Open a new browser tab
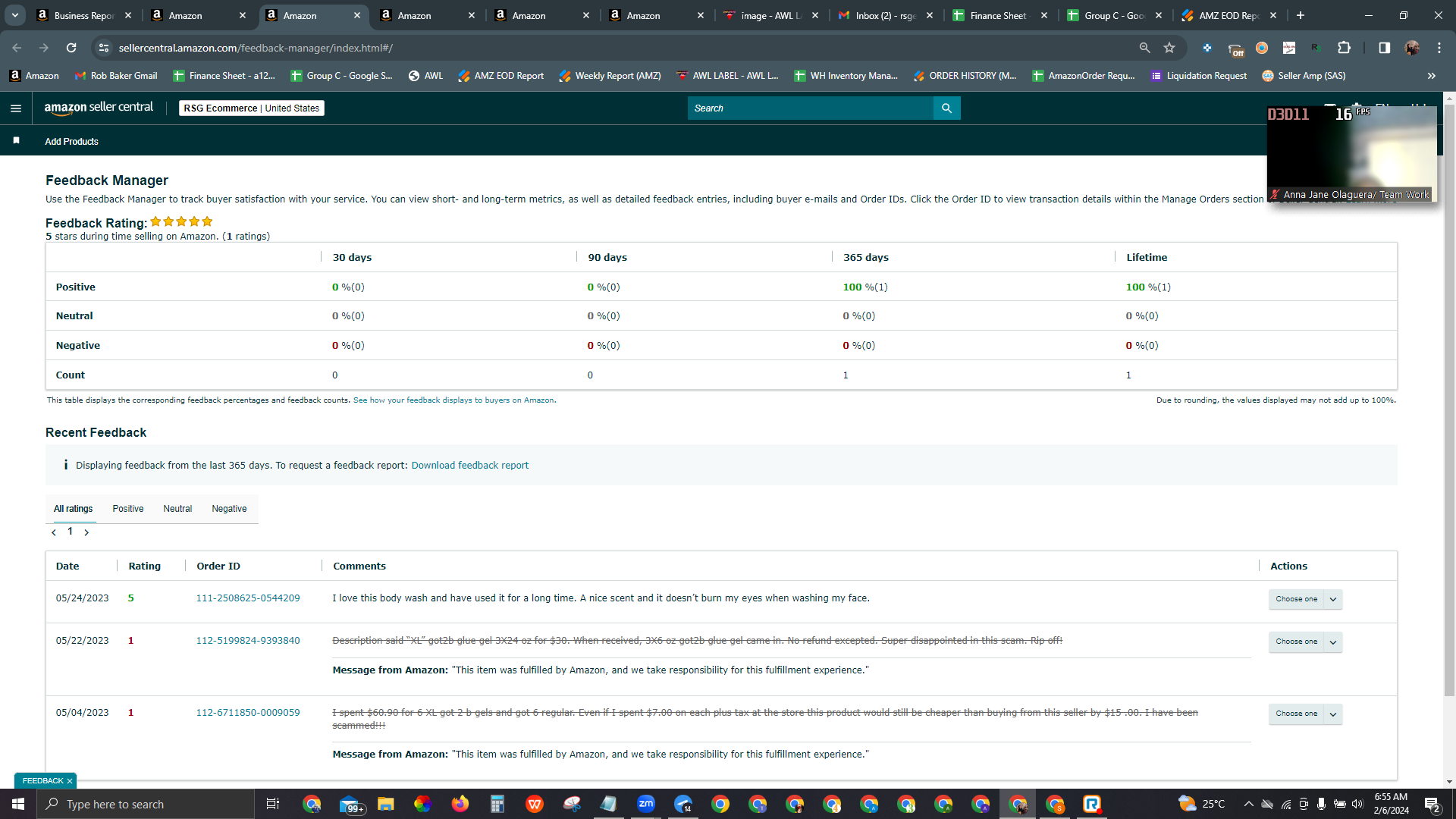Image resolution: width=1456 pixels, height=819 pixels. pos(1301,15)
